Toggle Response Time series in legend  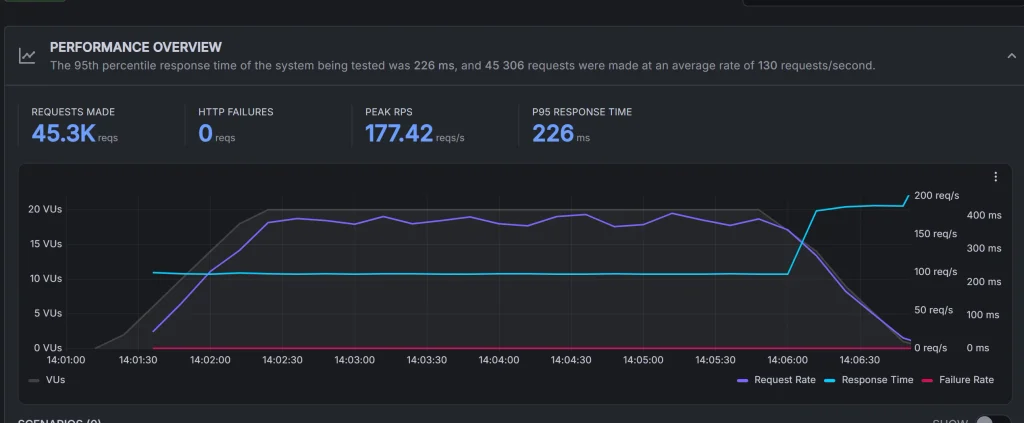click(x=868, y=380)
